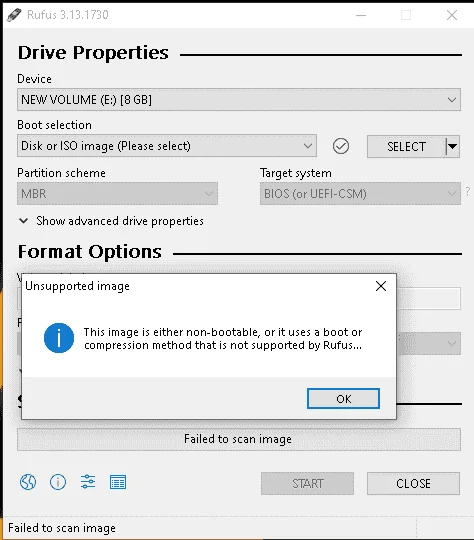
Task: Open the settings sliders icon
Action: click(x=88, y=482)
